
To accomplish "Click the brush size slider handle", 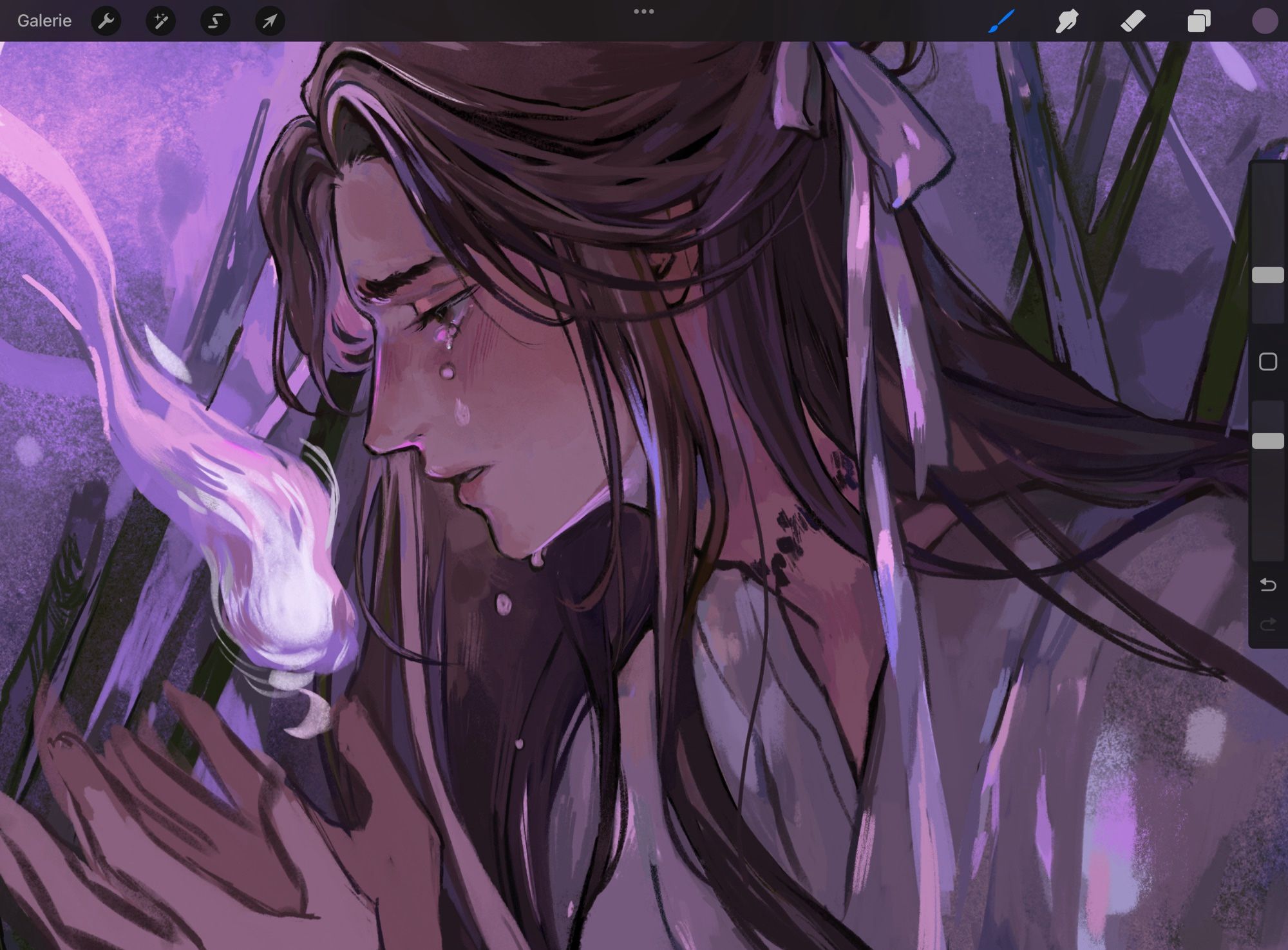I will tap(1268, 275).
